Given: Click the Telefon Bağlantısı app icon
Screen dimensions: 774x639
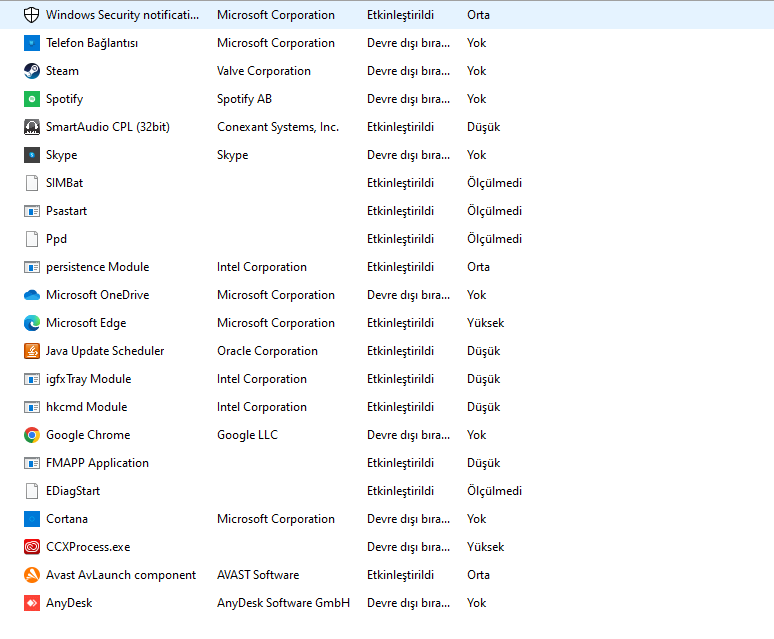Looking at the screenshot, I should [32, 43].
